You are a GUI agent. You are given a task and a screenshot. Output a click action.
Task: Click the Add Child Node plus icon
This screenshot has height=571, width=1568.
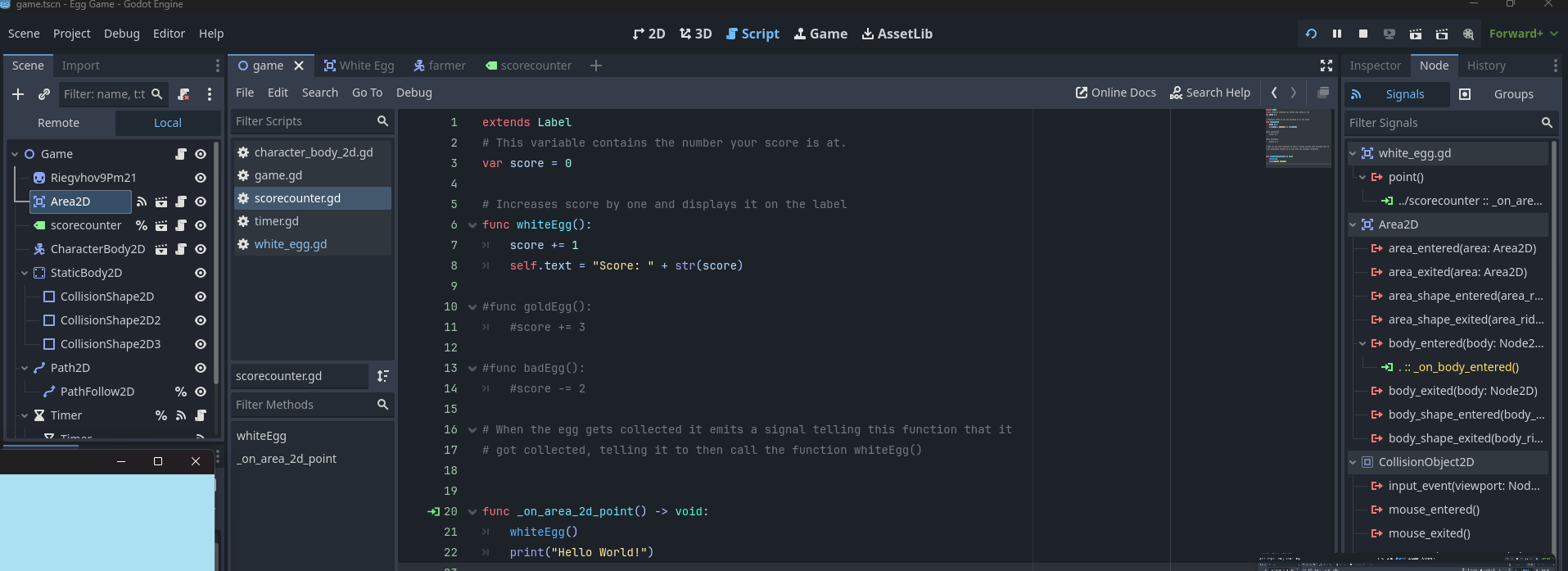tap(18, 94)
